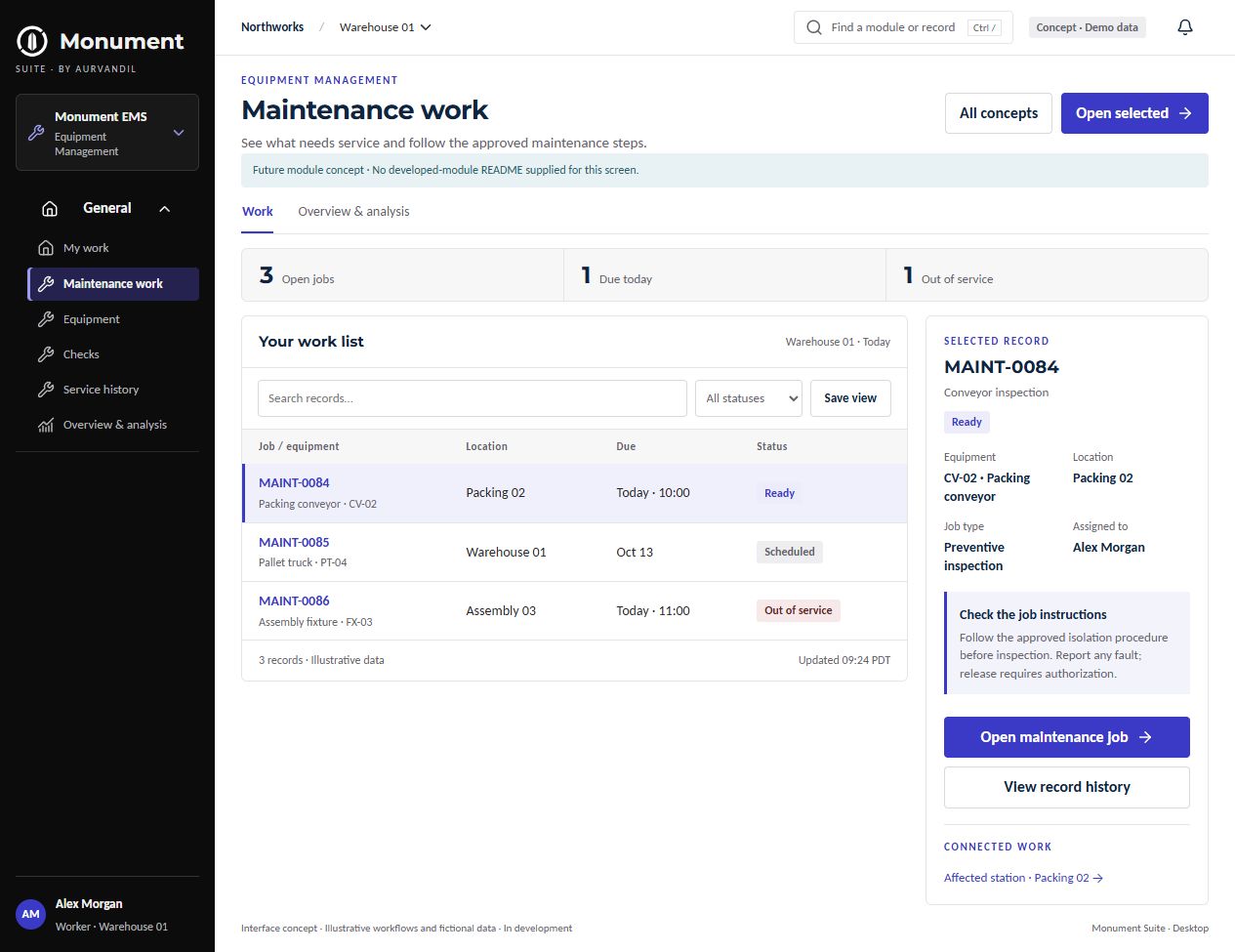1235x952 pixels.
Task: Click the Service history wrench icon
Action: [46, 390]
